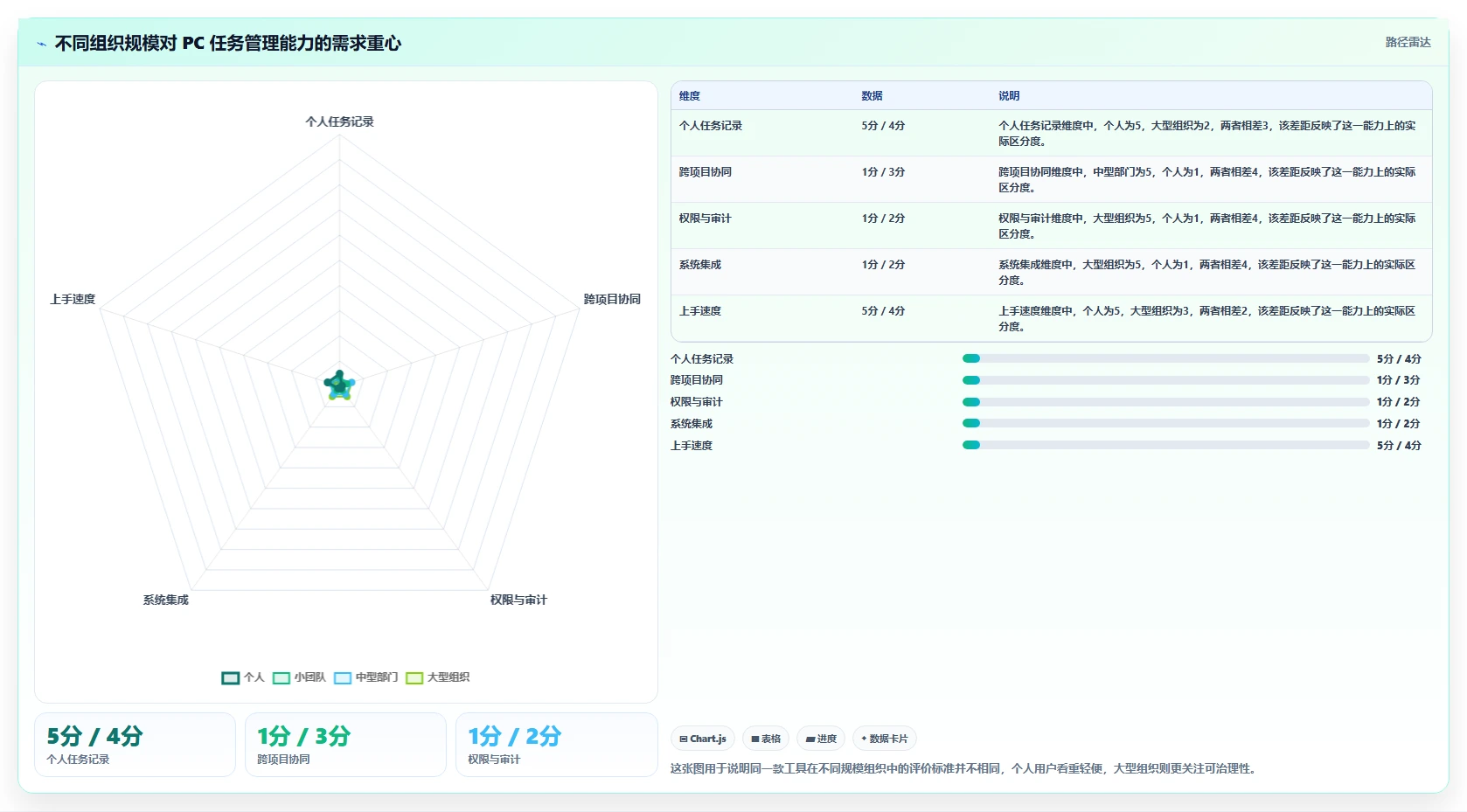1467x812 pixels.
Task: Click the 系统集成 radar axis label
Action: 166,600
